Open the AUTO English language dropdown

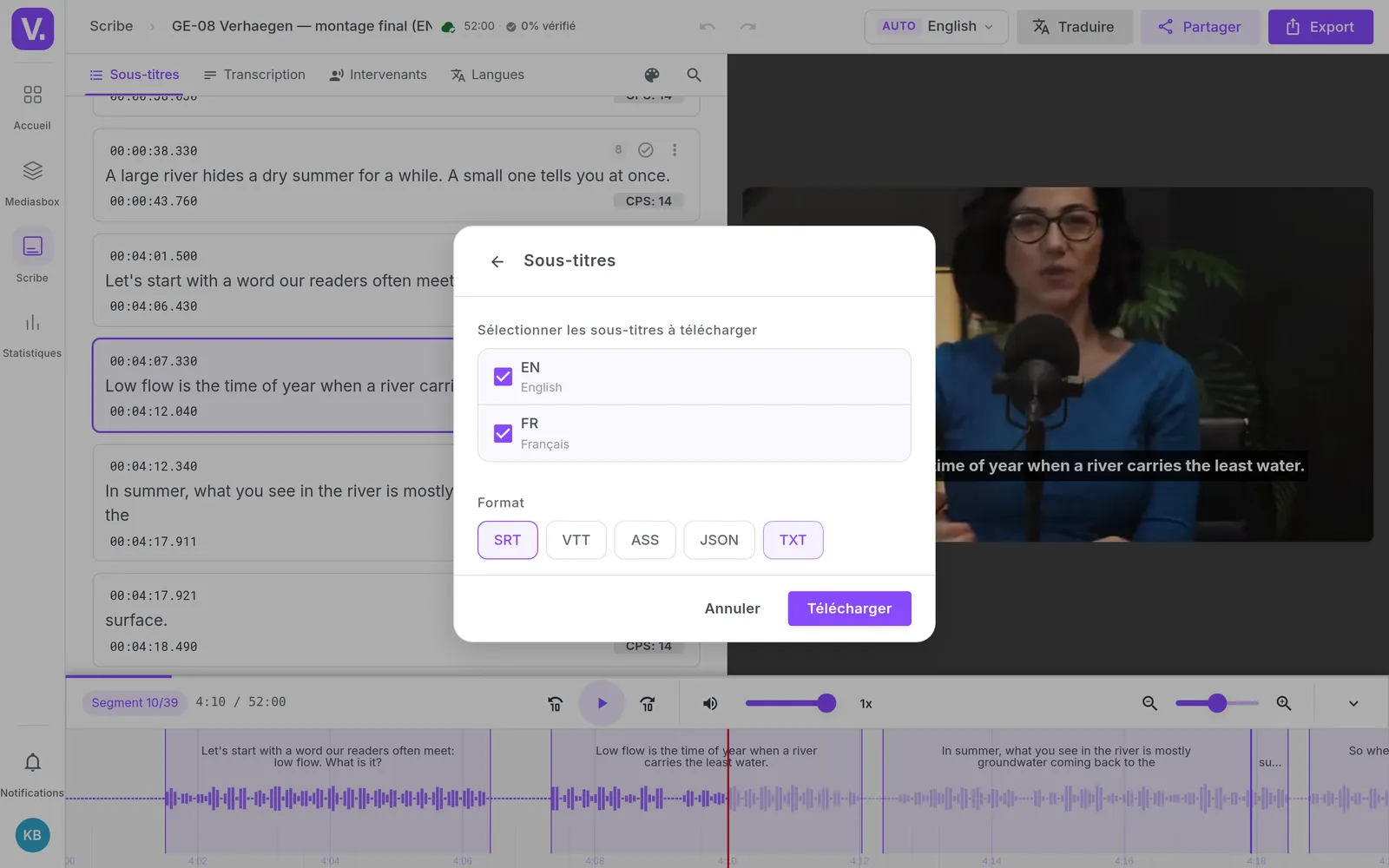936,27
